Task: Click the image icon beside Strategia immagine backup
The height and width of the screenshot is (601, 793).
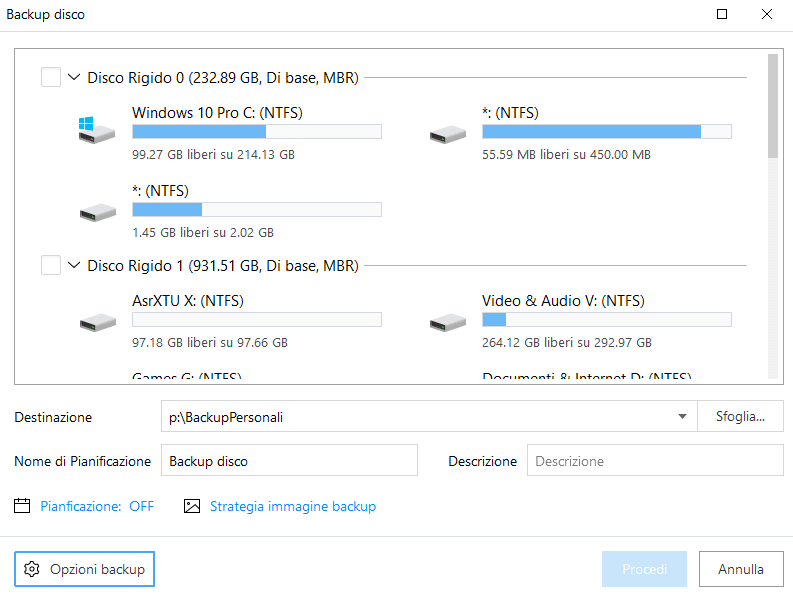Action: click(193, 506)
